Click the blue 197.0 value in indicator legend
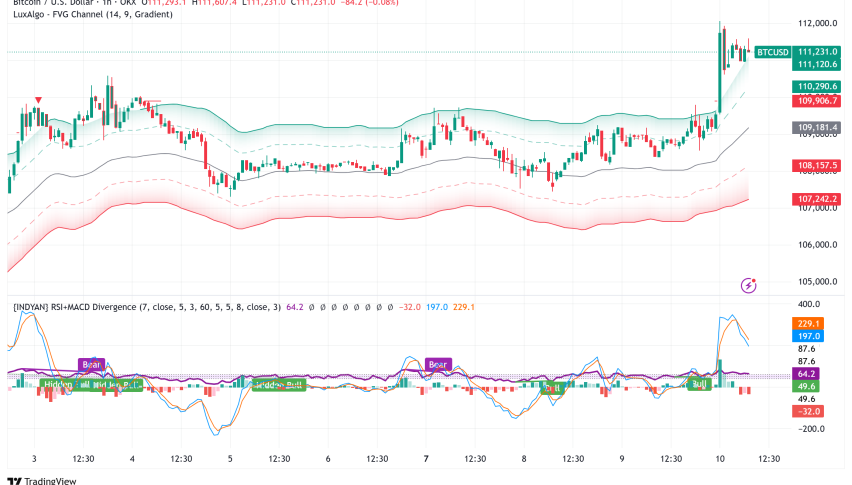Image resolution: width=852 pixels, height=485 pixels. coord(437,307)
